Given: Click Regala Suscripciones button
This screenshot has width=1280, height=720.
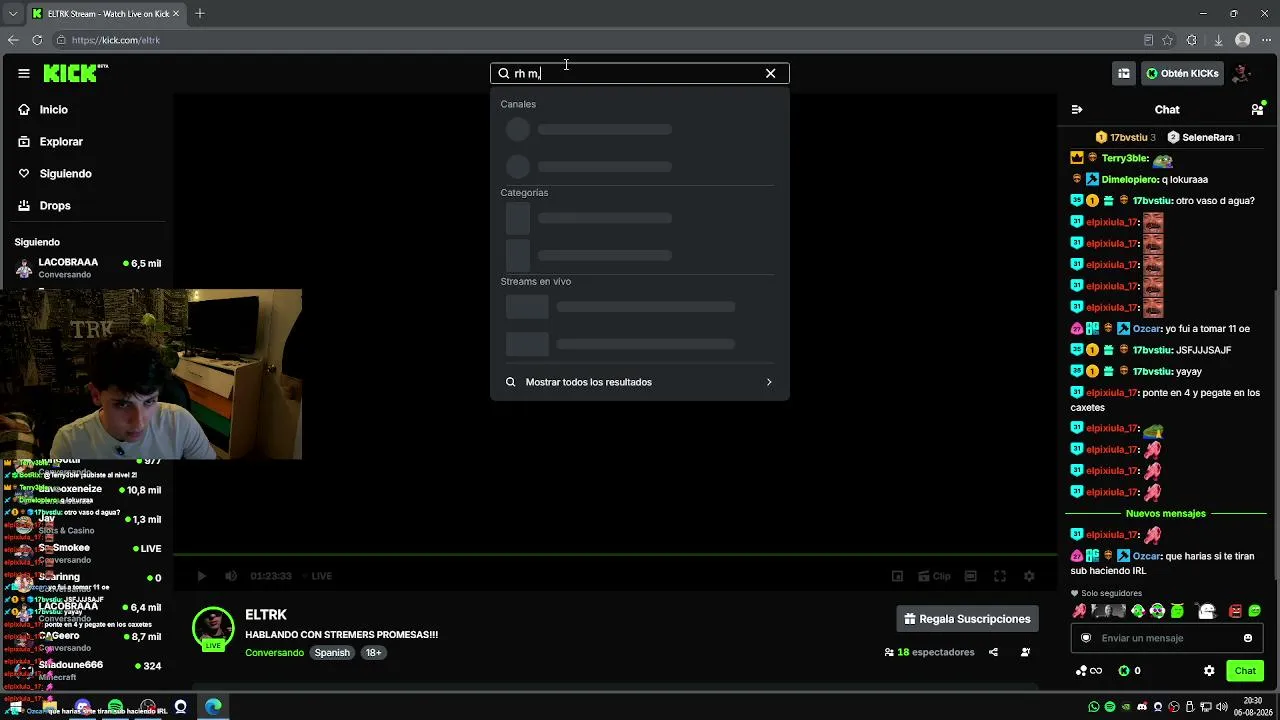Looking at the screenshot, I should click(x=967, y=619).
